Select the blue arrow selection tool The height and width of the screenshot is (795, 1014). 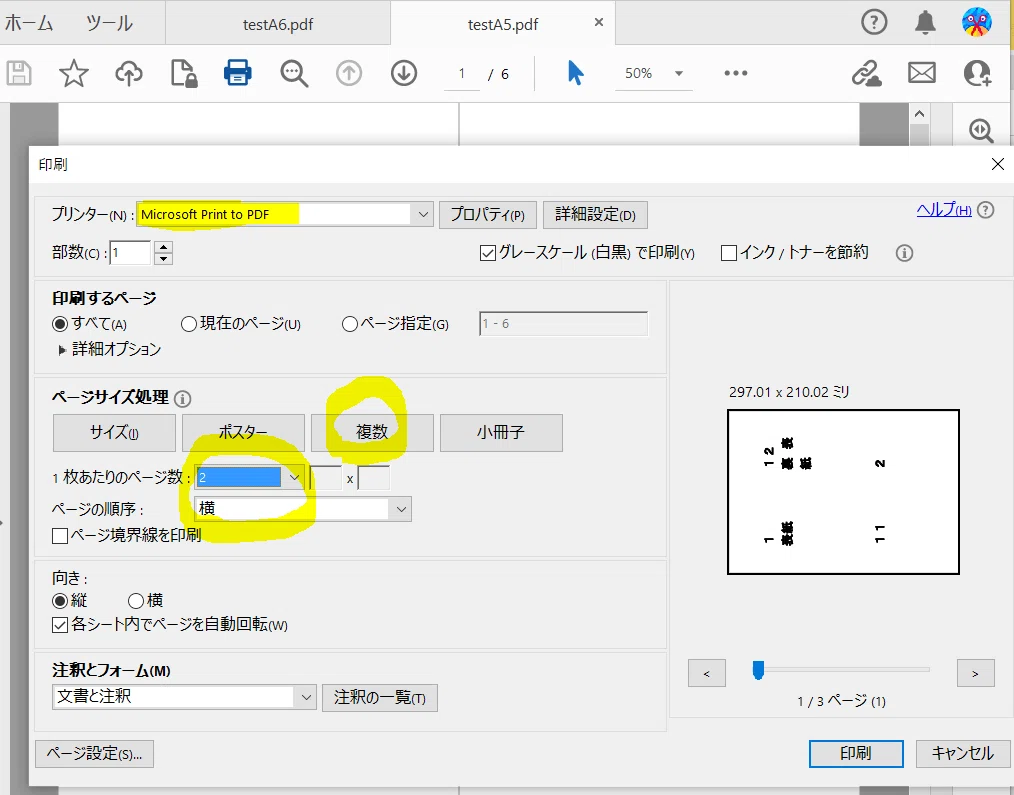coord(575,72)
